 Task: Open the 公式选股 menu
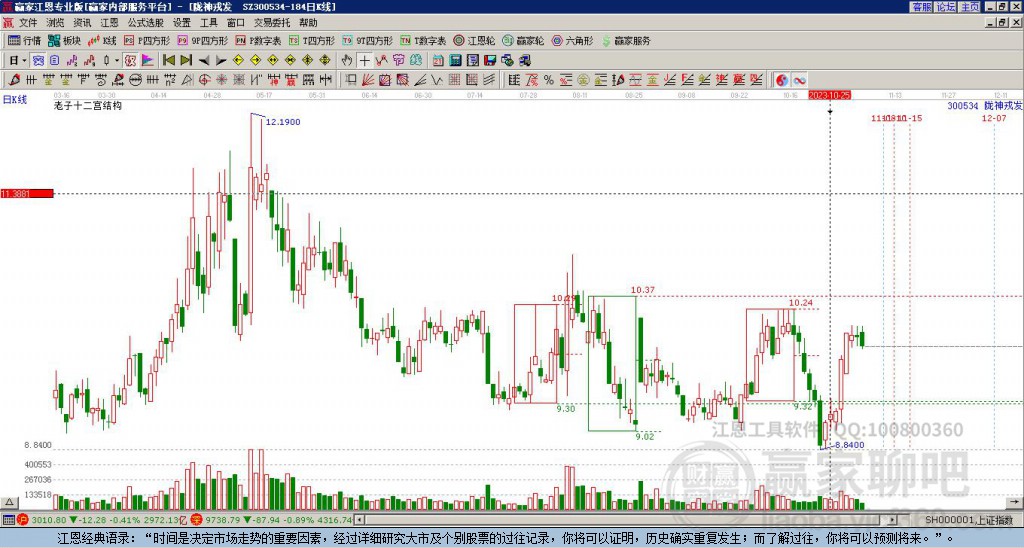145,23
